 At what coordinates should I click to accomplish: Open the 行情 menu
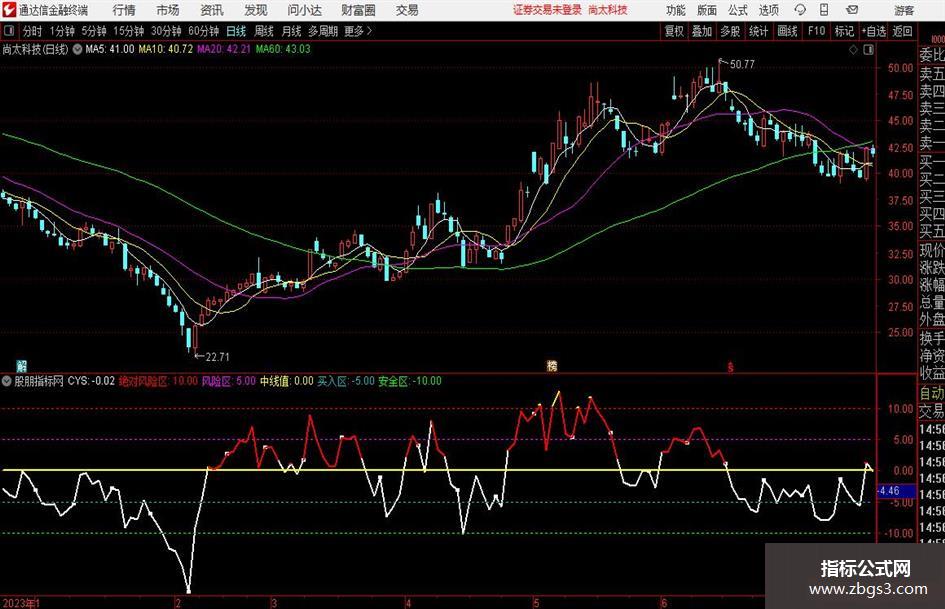[124, 10]
